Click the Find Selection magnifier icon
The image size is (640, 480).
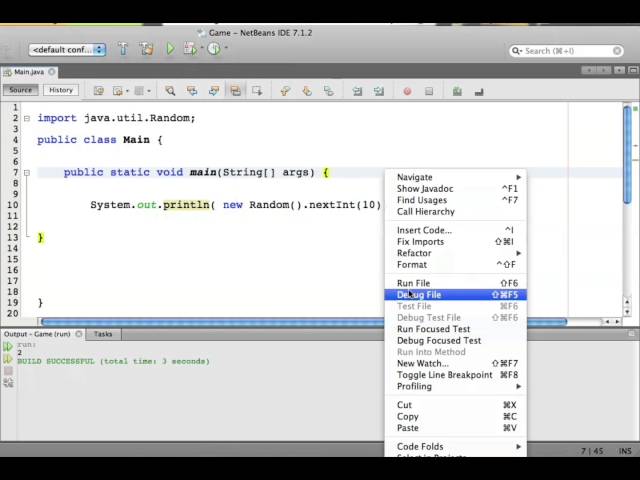point(170,91)
